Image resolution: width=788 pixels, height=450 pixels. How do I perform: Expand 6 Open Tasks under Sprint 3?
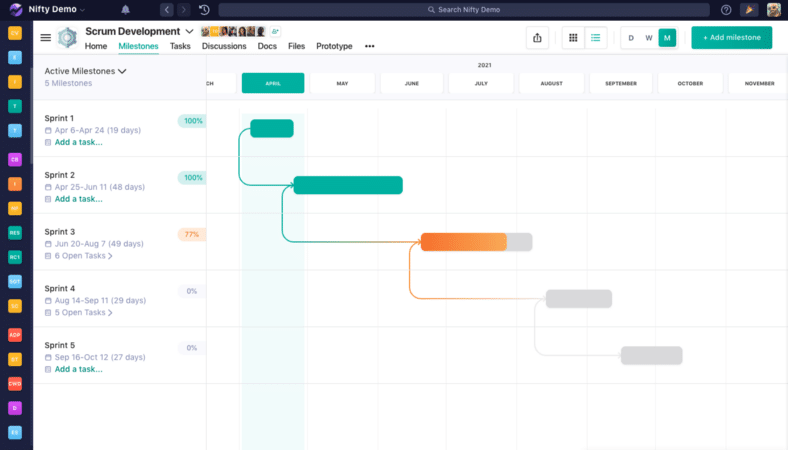(83, 255)
